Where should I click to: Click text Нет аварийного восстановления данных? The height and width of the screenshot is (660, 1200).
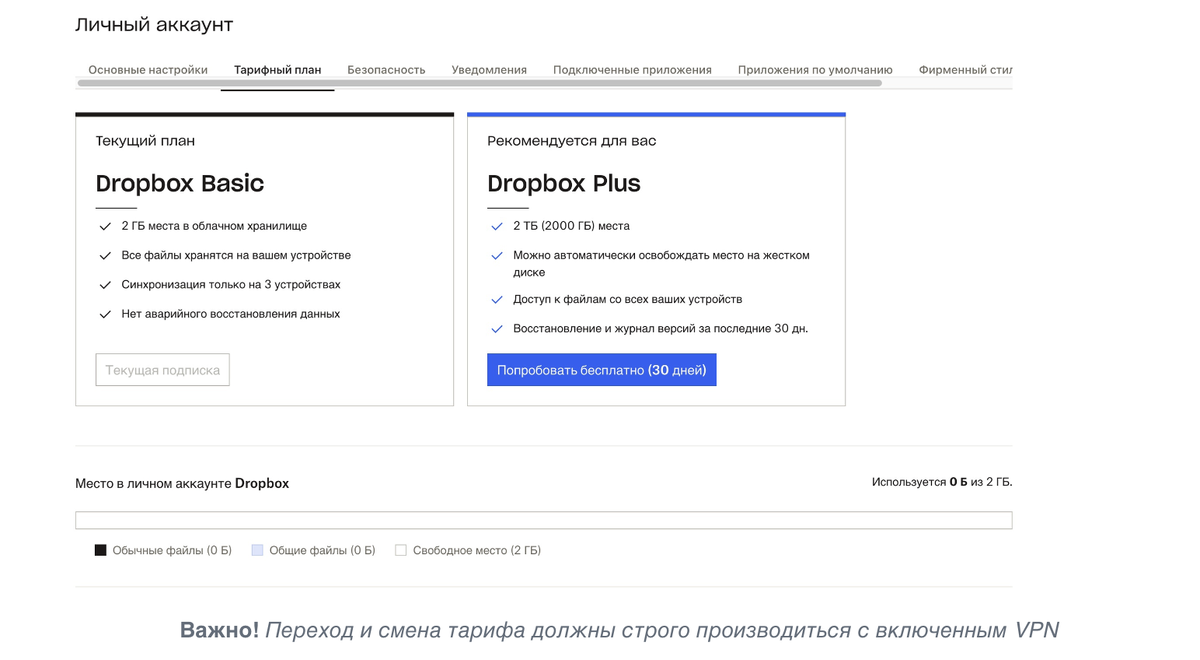click(231, 314)
